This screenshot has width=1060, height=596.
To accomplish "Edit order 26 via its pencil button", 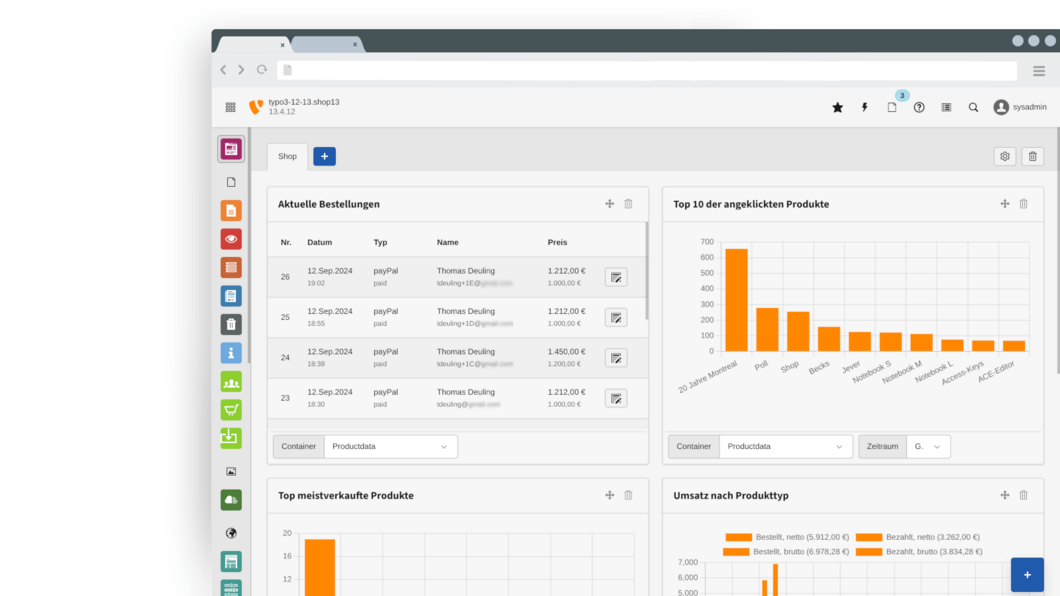I will [616, 277].
